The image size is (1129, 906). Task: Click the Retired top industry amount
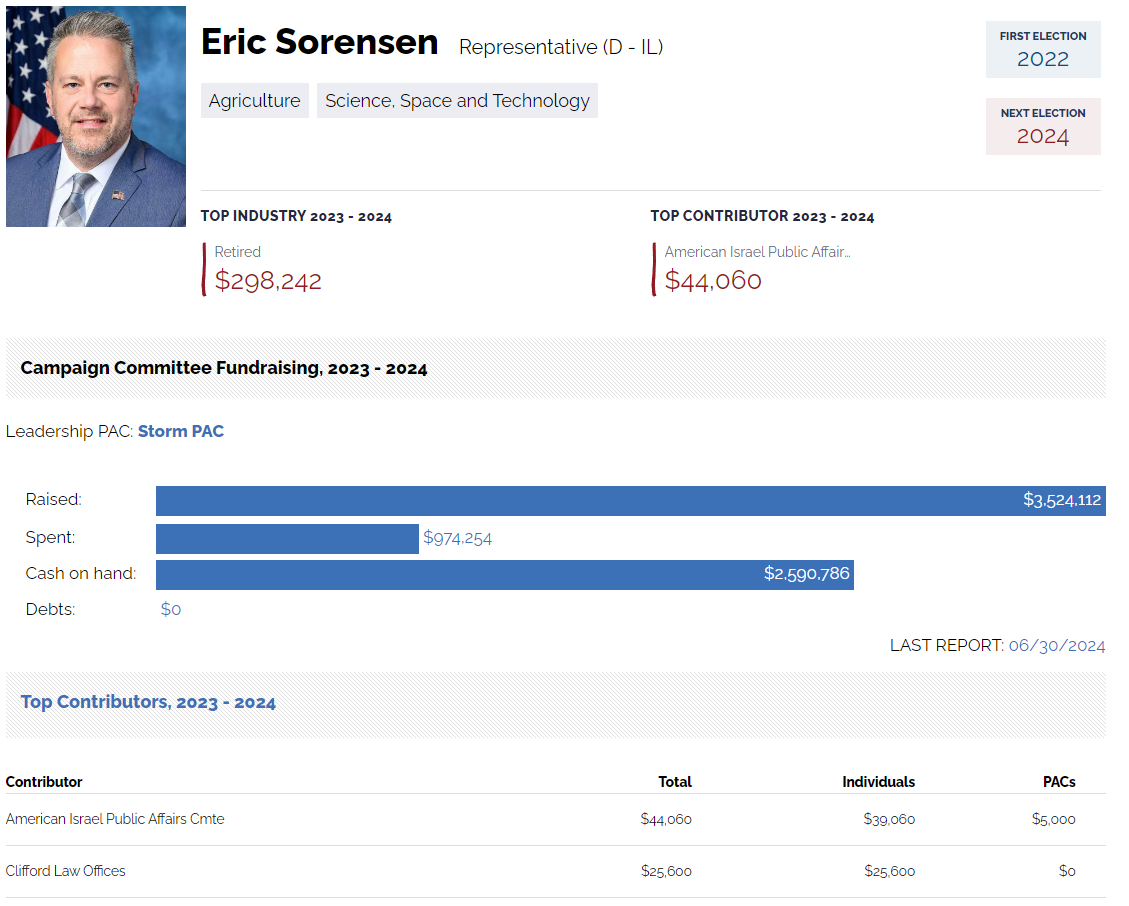[x=268, y=281]
